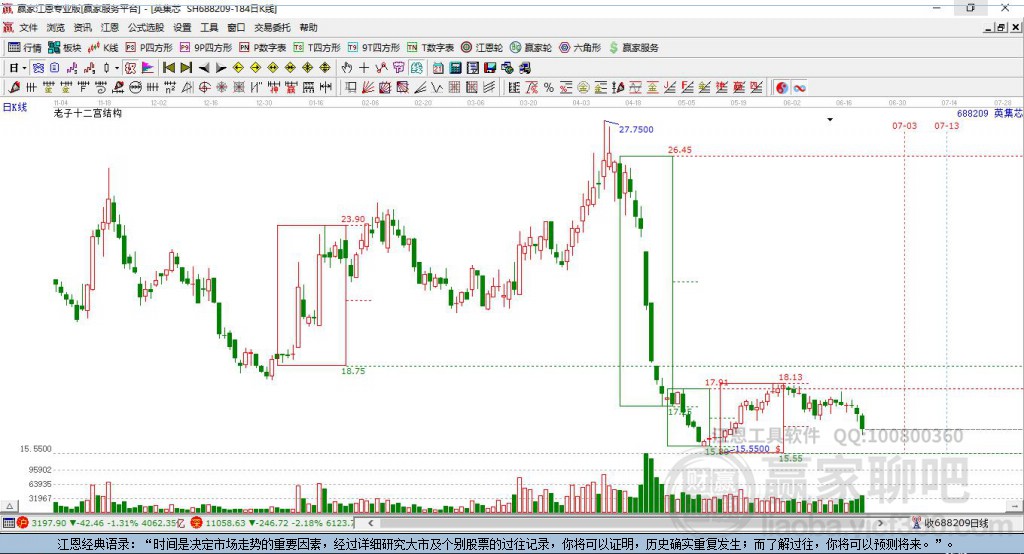This screenshot has width=1024, height=554.
Task: Select the hand pan tool
Action: coord(347,67)
